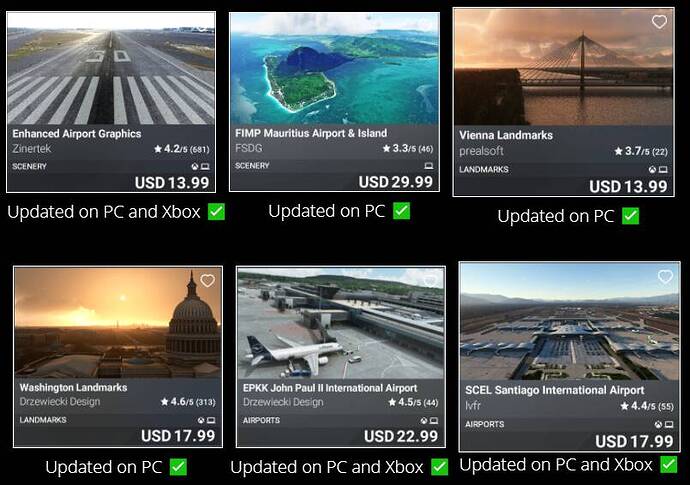The height and width of the screenshot is (485, 690).
Task: Click green checkmark under Washington Landmarks
Action: (x=178, y=467)
